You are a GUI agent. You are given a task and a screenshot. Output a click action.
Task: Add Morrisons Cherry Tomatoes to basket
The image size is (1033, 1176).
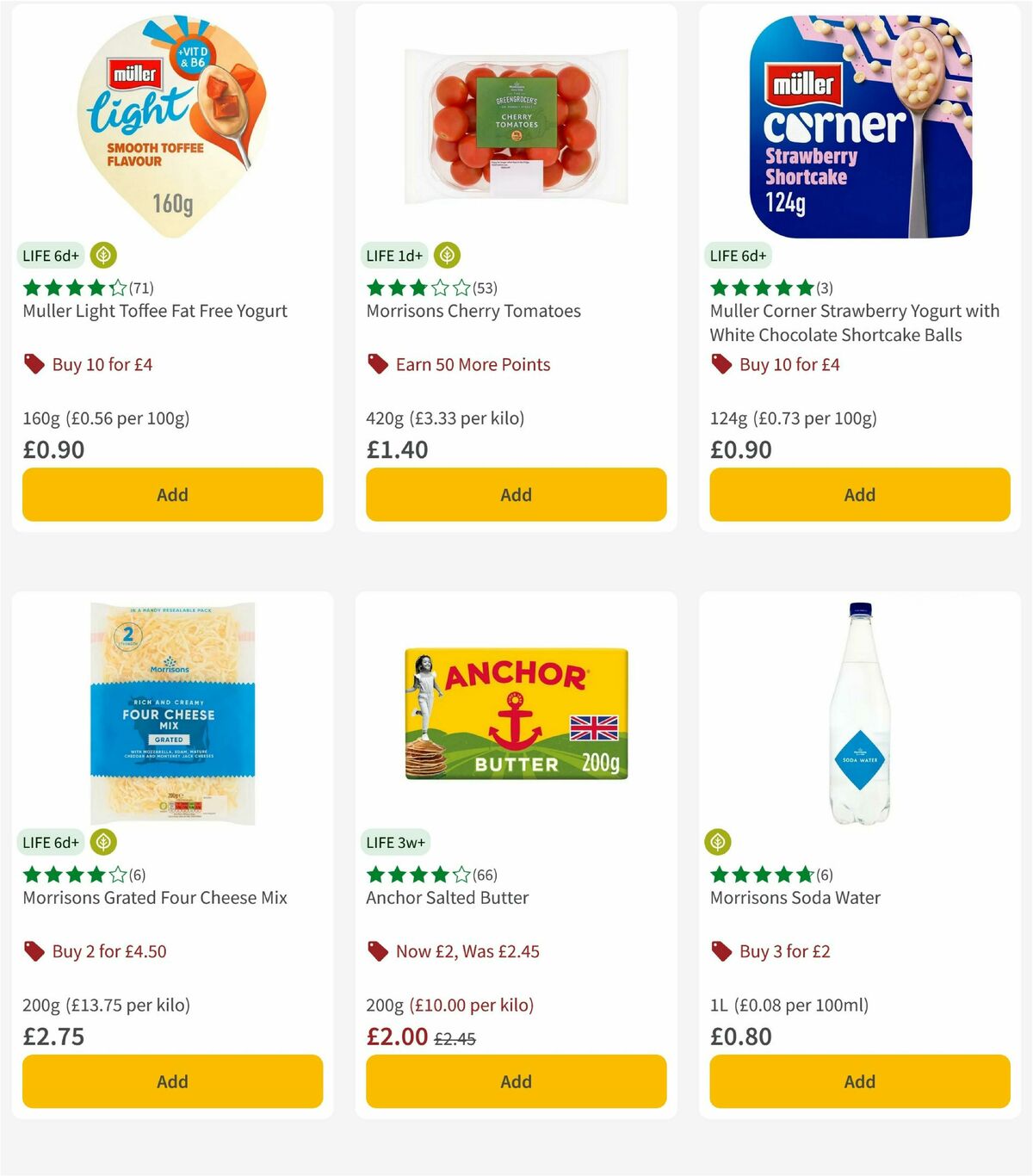point(515,494)
